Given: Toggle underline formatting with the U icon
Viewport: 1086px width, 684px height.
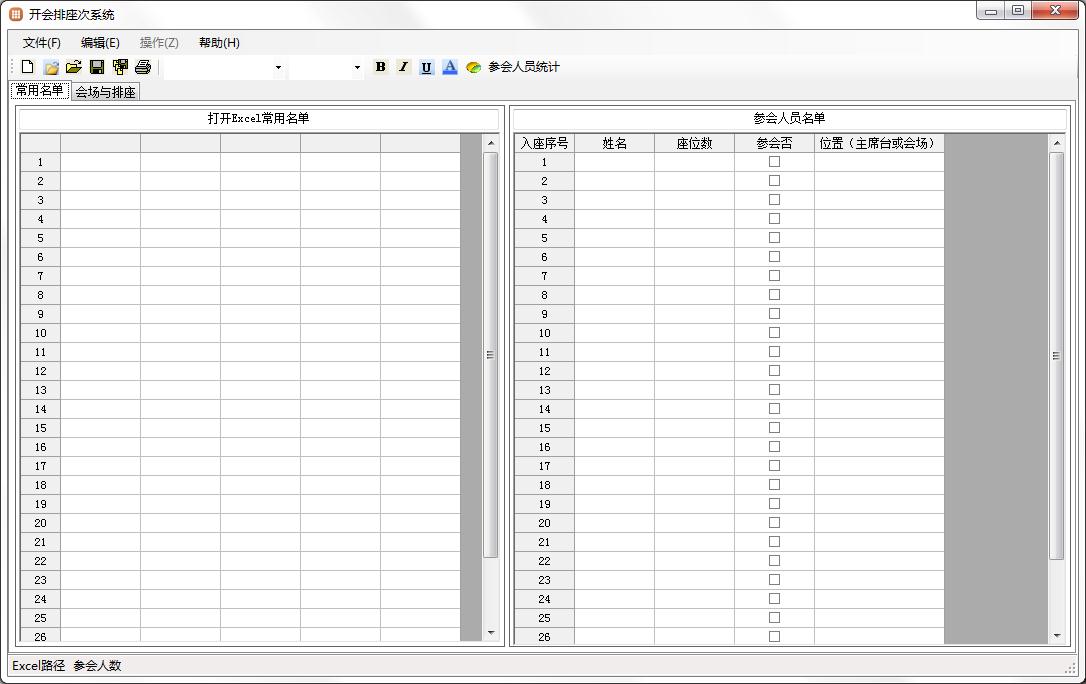Looking at the screenshot, I should tap(426, 66).
